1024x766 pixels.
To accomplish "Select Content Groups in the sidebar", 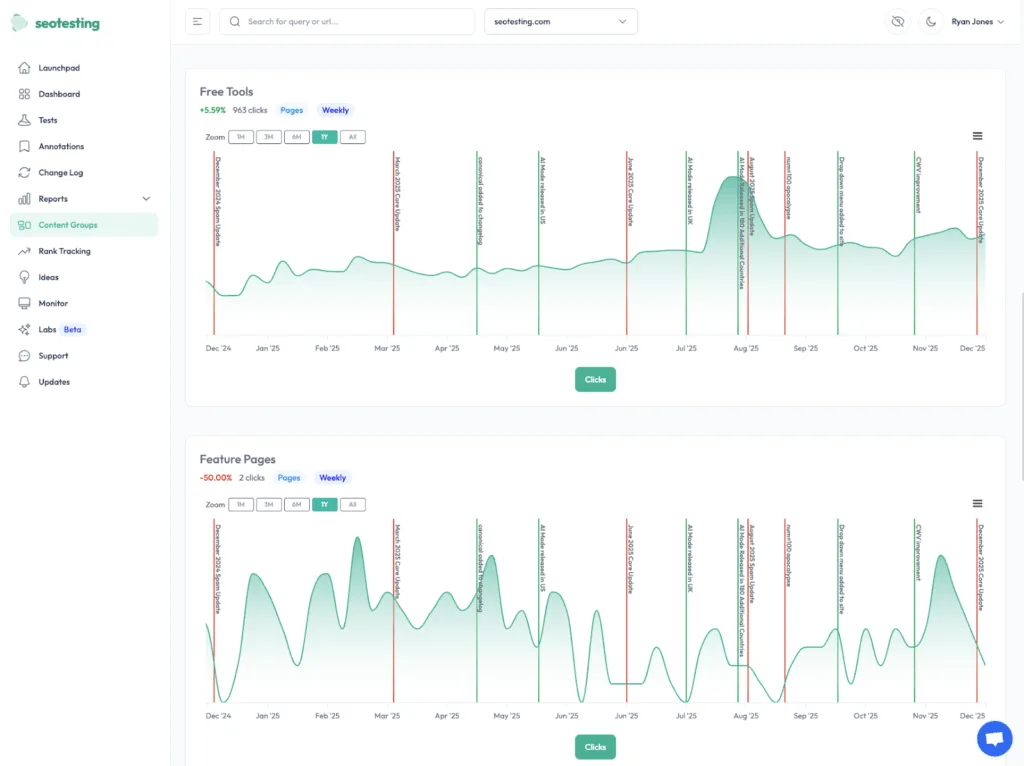I will point(23,224).
